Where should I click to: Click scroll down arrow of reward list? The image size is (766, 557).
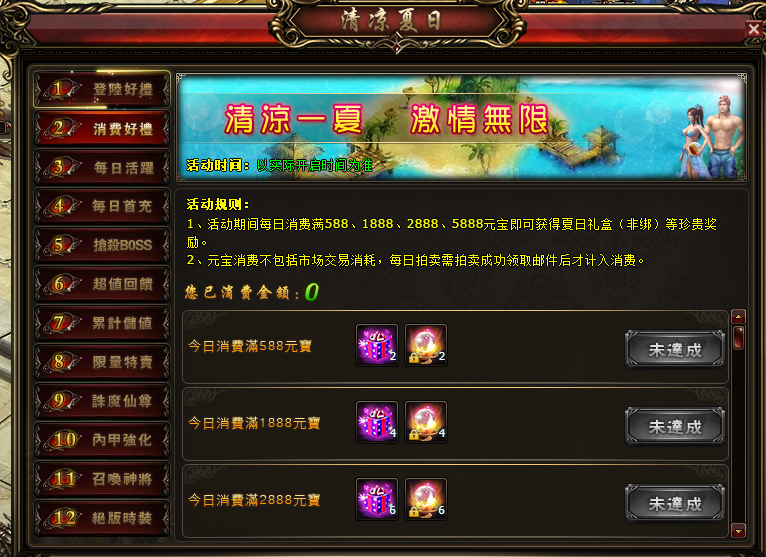[x=738, y=531]
